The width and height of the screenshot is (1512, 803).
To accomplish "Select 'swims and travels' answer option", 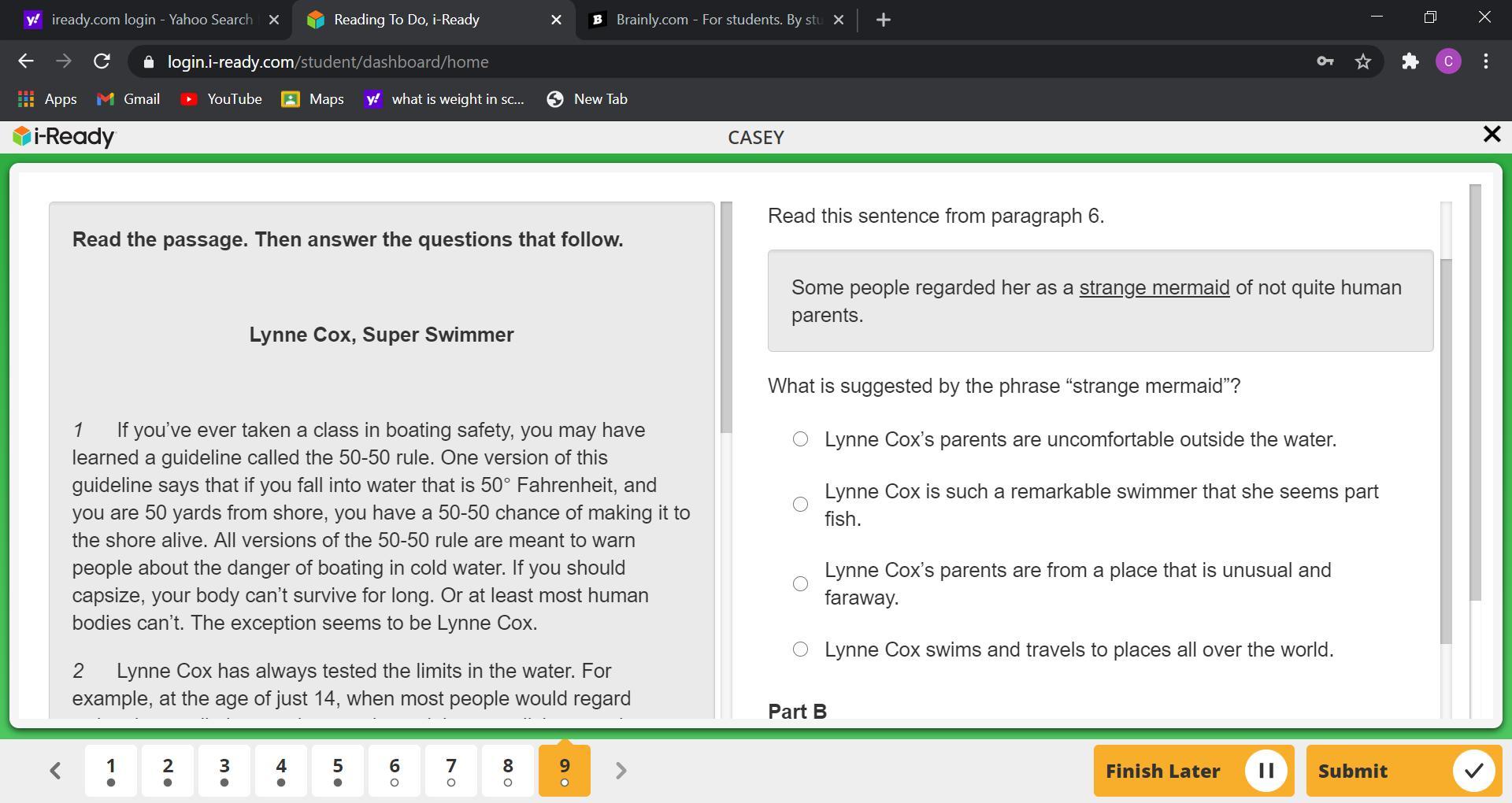I will pos(800,649).
